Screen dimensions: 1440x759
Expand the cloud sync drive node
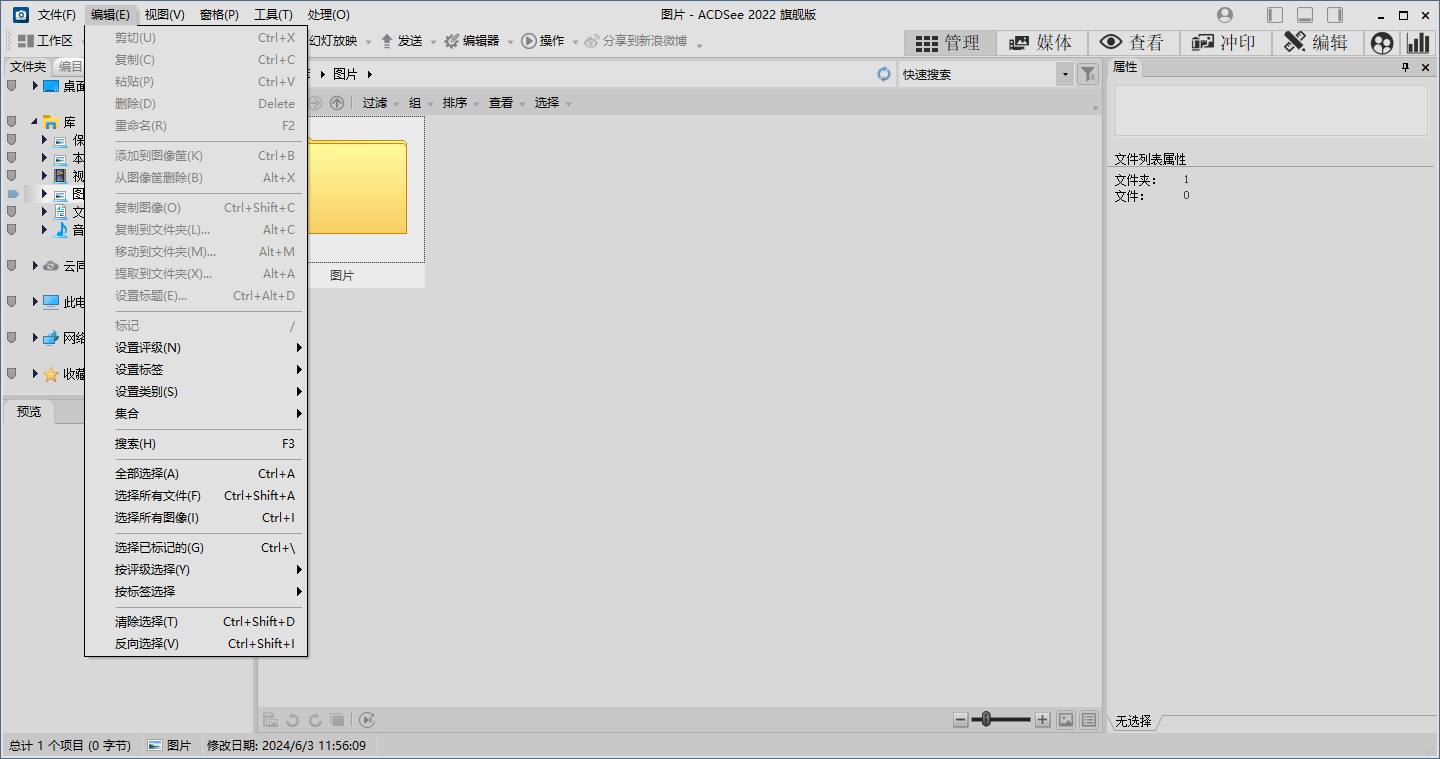coord(35,266)
